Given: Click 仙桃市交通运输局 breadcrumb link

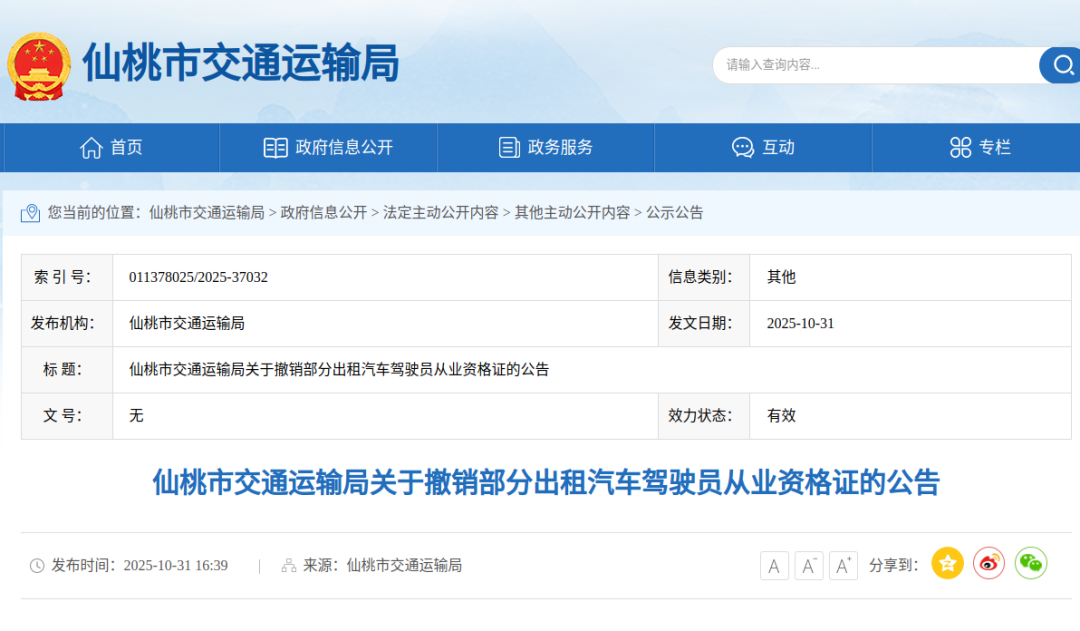Looking at the screenshot, I should pos(206,213).
